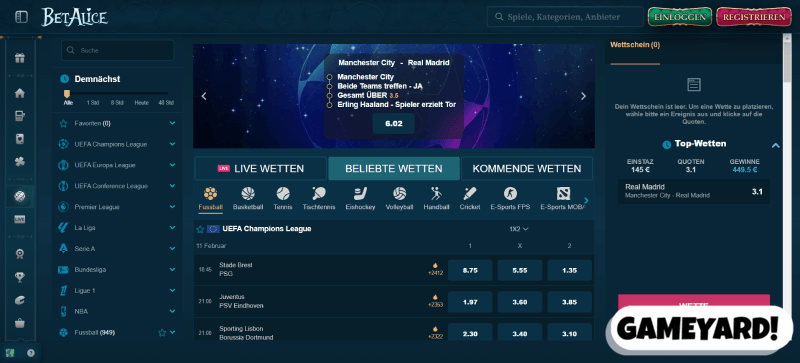The image size is (800, 363).
Task: Open the Wettschein (0) tab
Action: (x=635, y=45)
